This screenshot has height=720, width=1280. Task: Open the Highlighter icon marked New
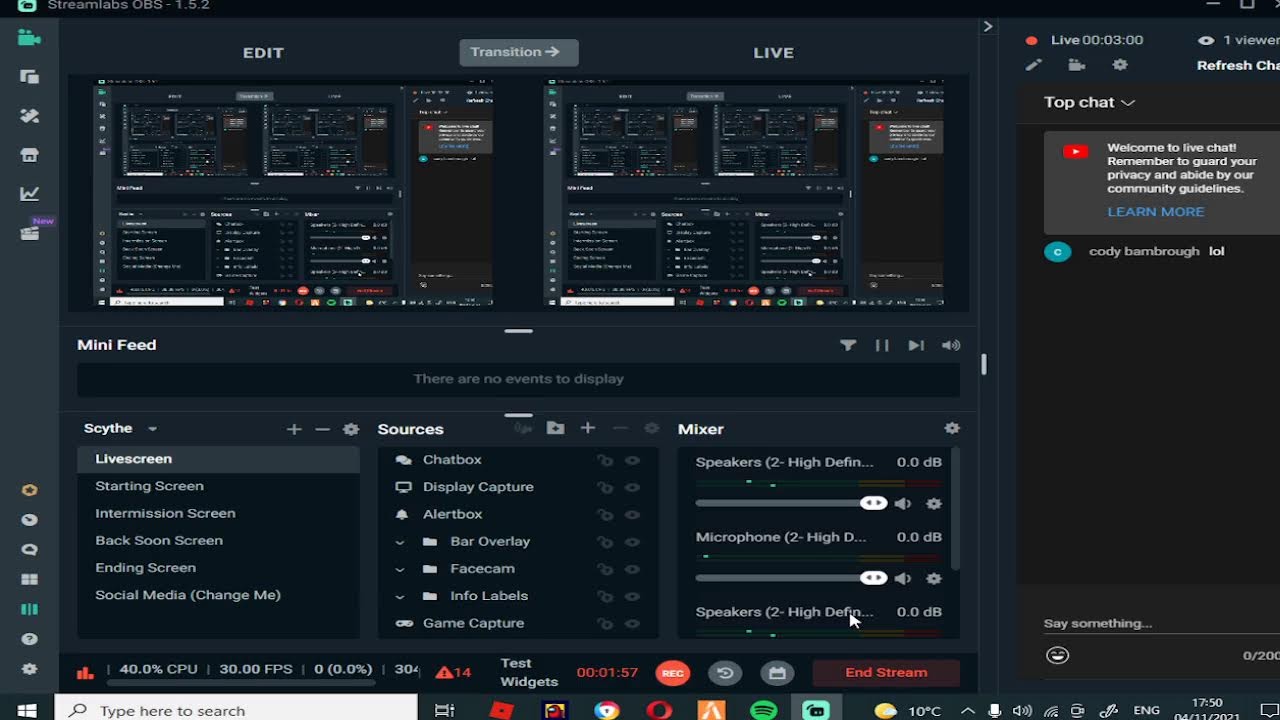(29, 233)
